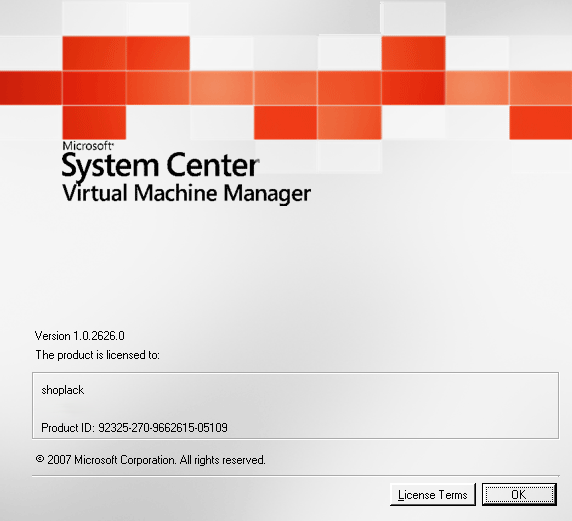This screenshot has height=521, width=572.
Task: Select the Product ID number line
Action: point(134,427)
